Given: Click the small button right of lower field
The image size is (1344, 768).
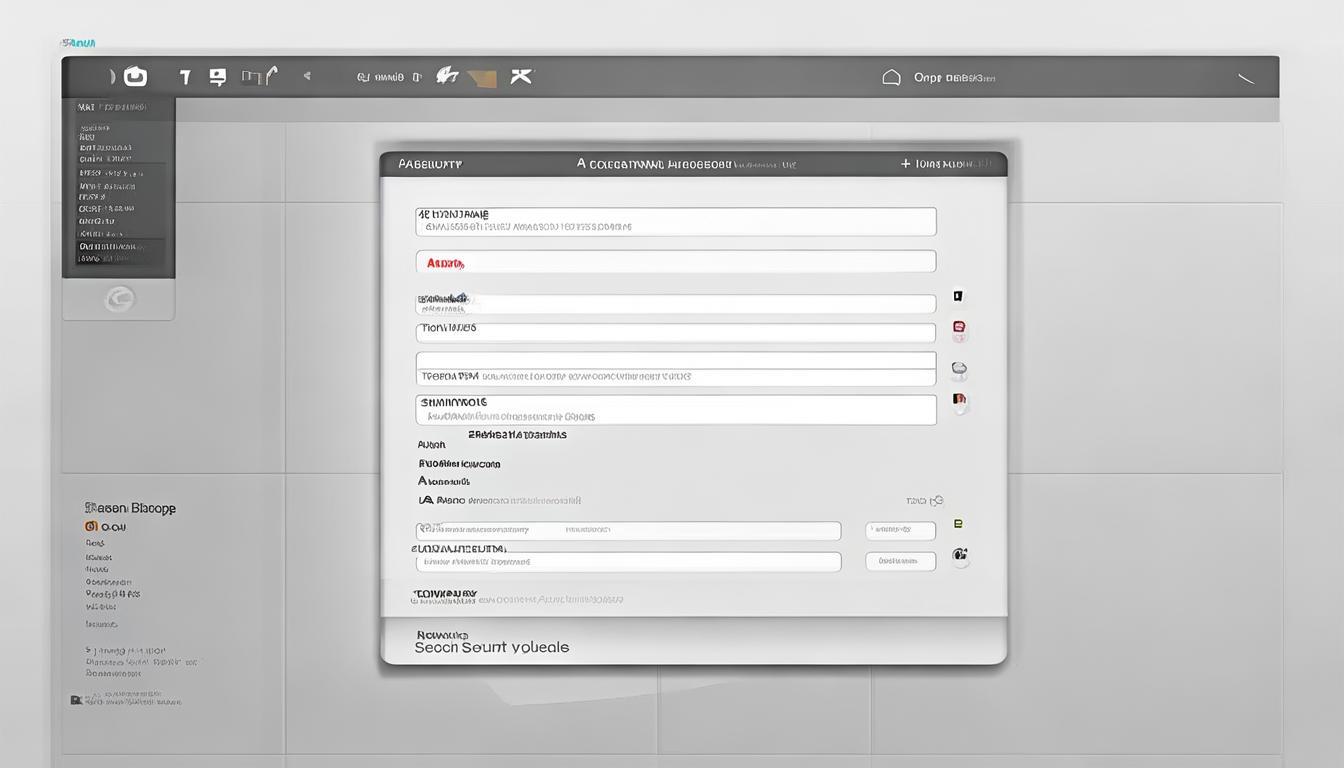Looking at the screenshot, I should (900, 530).
